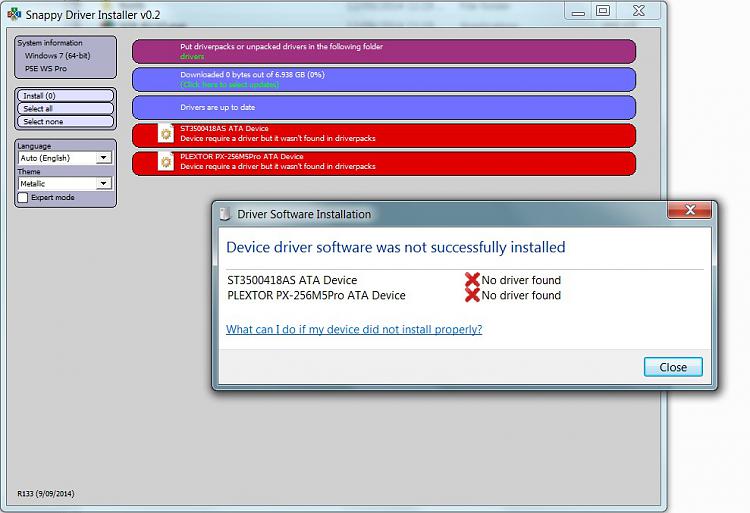Image resolution: width=750 pixels, height=513 pixels.
Task: Click the 'System information' panel header
Action: (x=50, y=43)
